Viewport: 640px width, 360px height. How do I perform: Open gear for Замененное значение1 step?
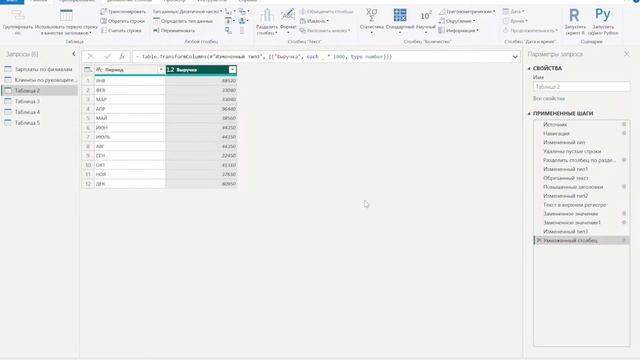pos(624,222)
